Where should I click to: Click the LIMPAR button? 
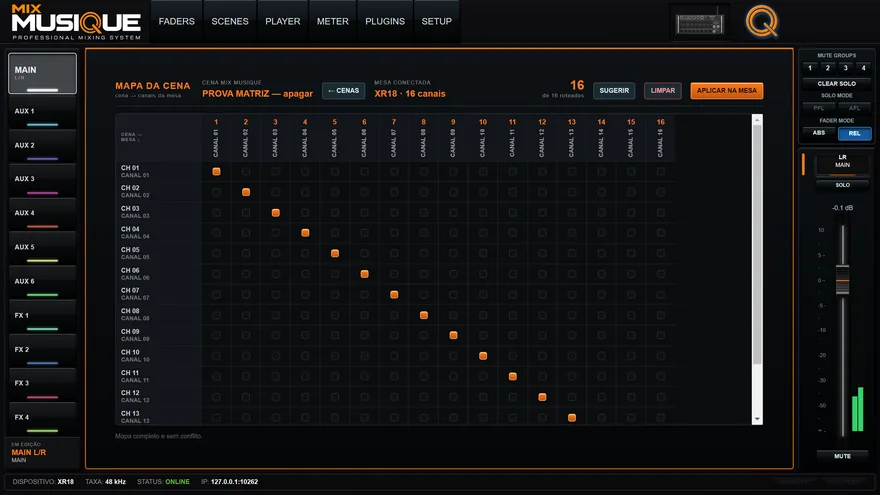click(663, 90)
